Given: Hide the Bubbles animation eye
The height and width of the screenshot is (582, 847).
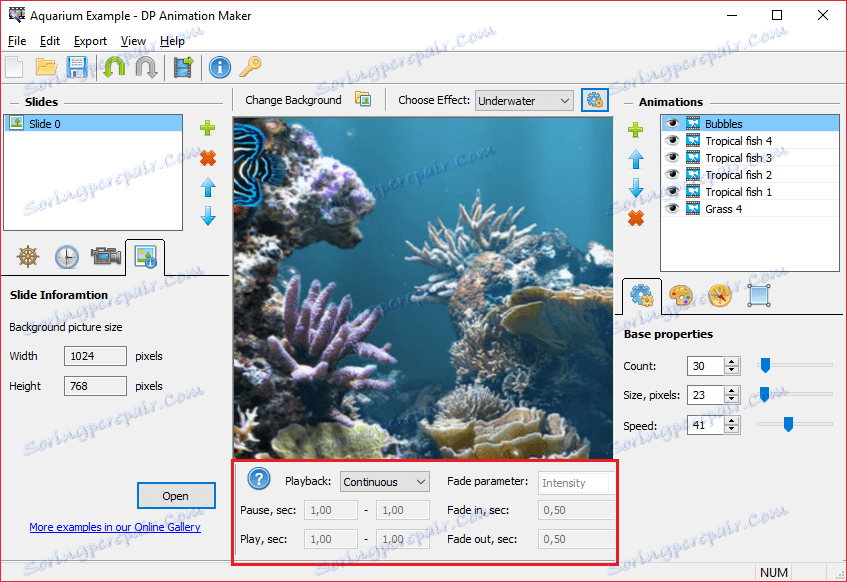Looking at the screenshot, I should point(672,124).
